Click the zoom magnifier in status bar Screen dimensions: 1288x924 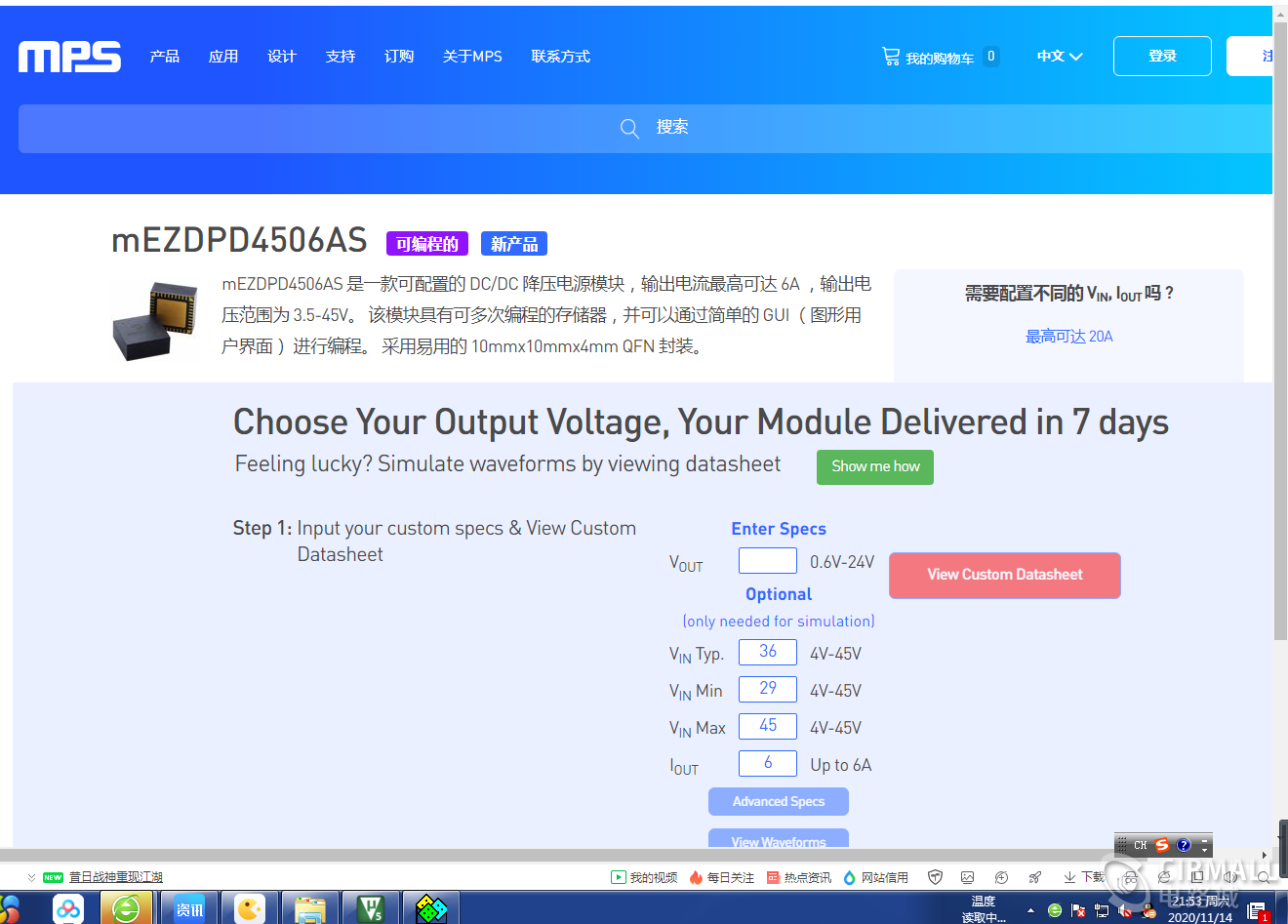click(x=1264, y=877)
